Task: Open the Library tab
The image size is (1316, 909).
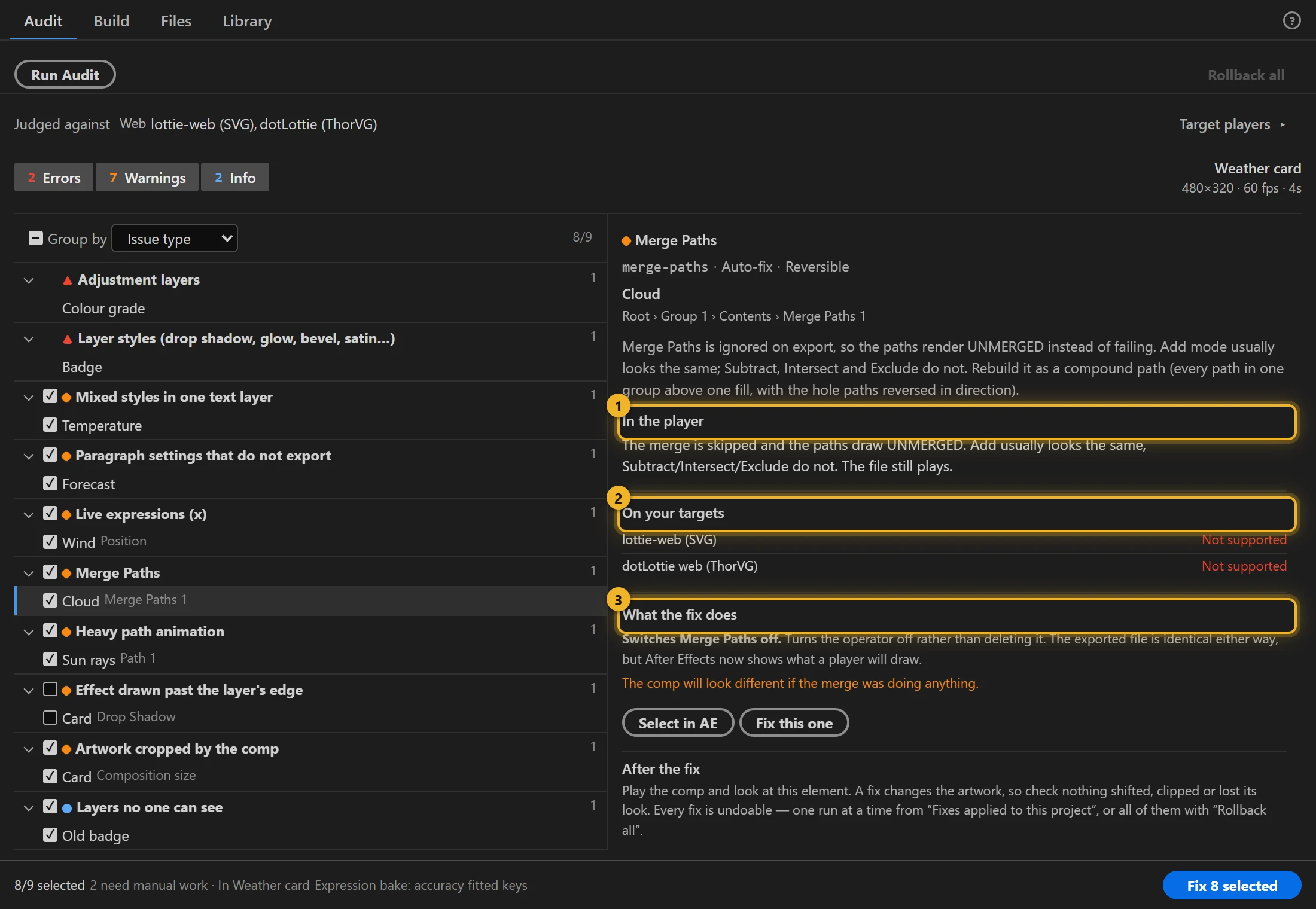Action: (x=247, y=21)
